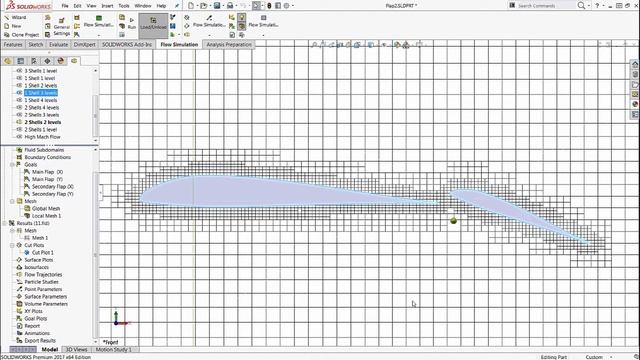Click the Boundary Conditions icon in tree
This screenshot has width=640, height=360.
(19, 157)
